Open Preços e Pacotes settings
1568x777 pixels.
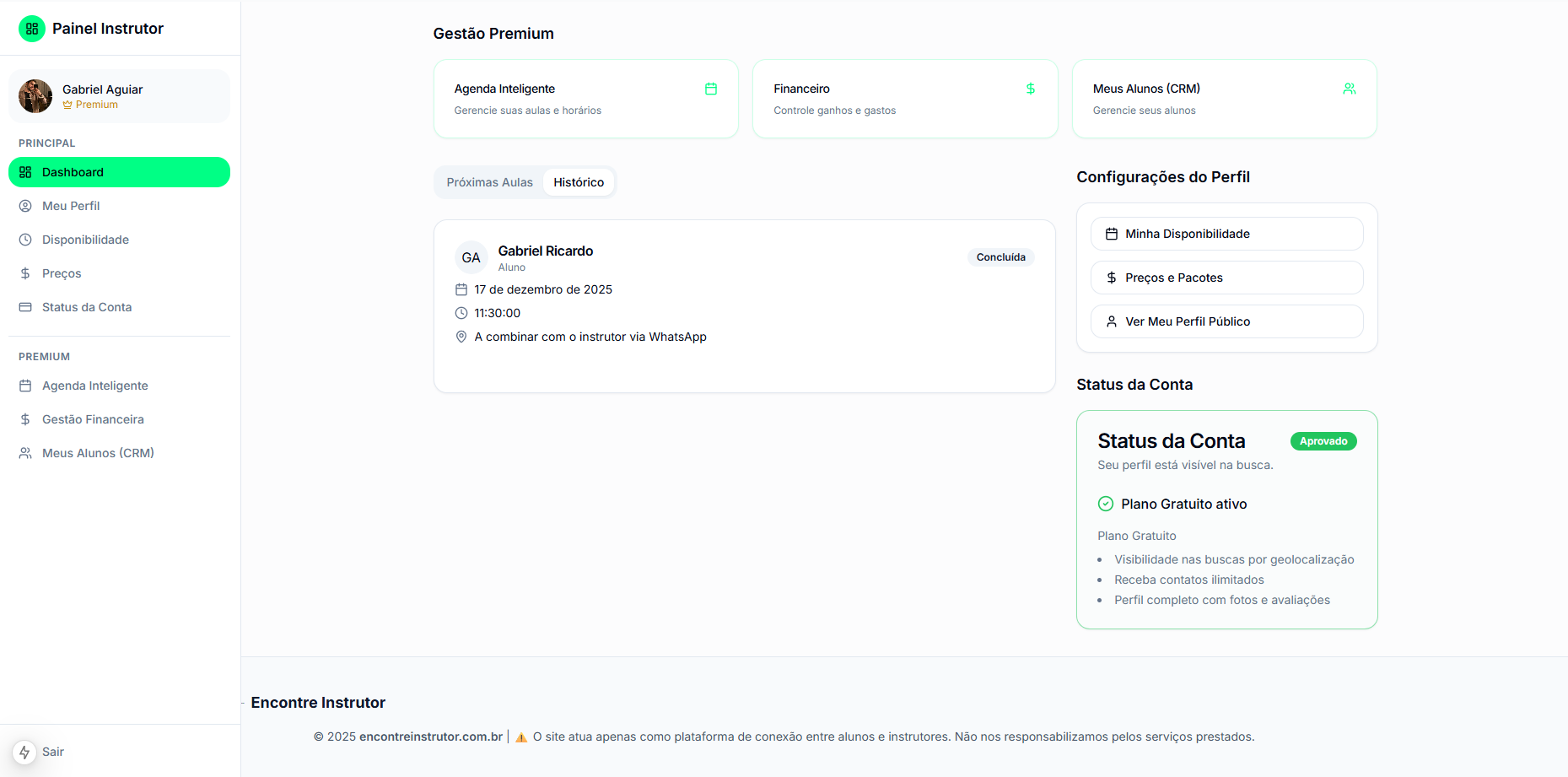pyautogui.click(x=1226, y=278)
